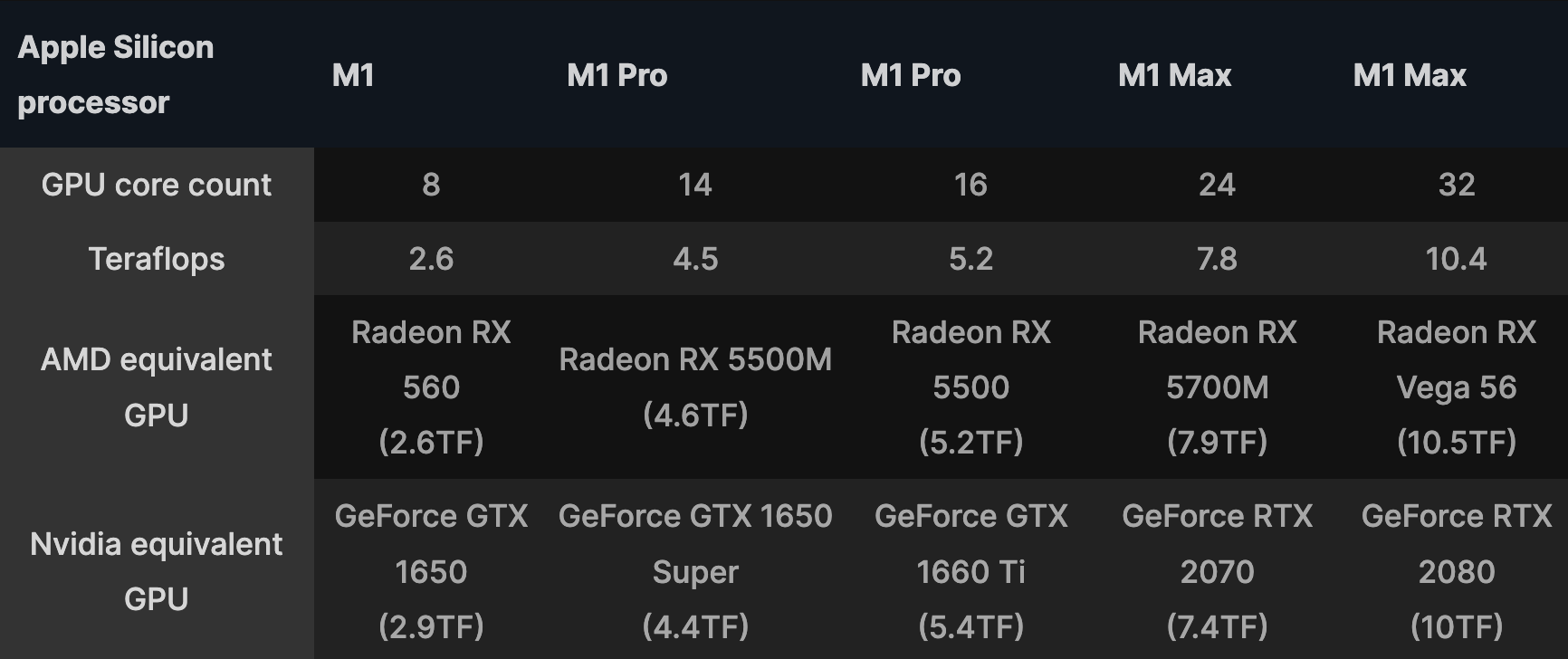Click the GeForce GTX 1650 Super cell

coord(695,571)
